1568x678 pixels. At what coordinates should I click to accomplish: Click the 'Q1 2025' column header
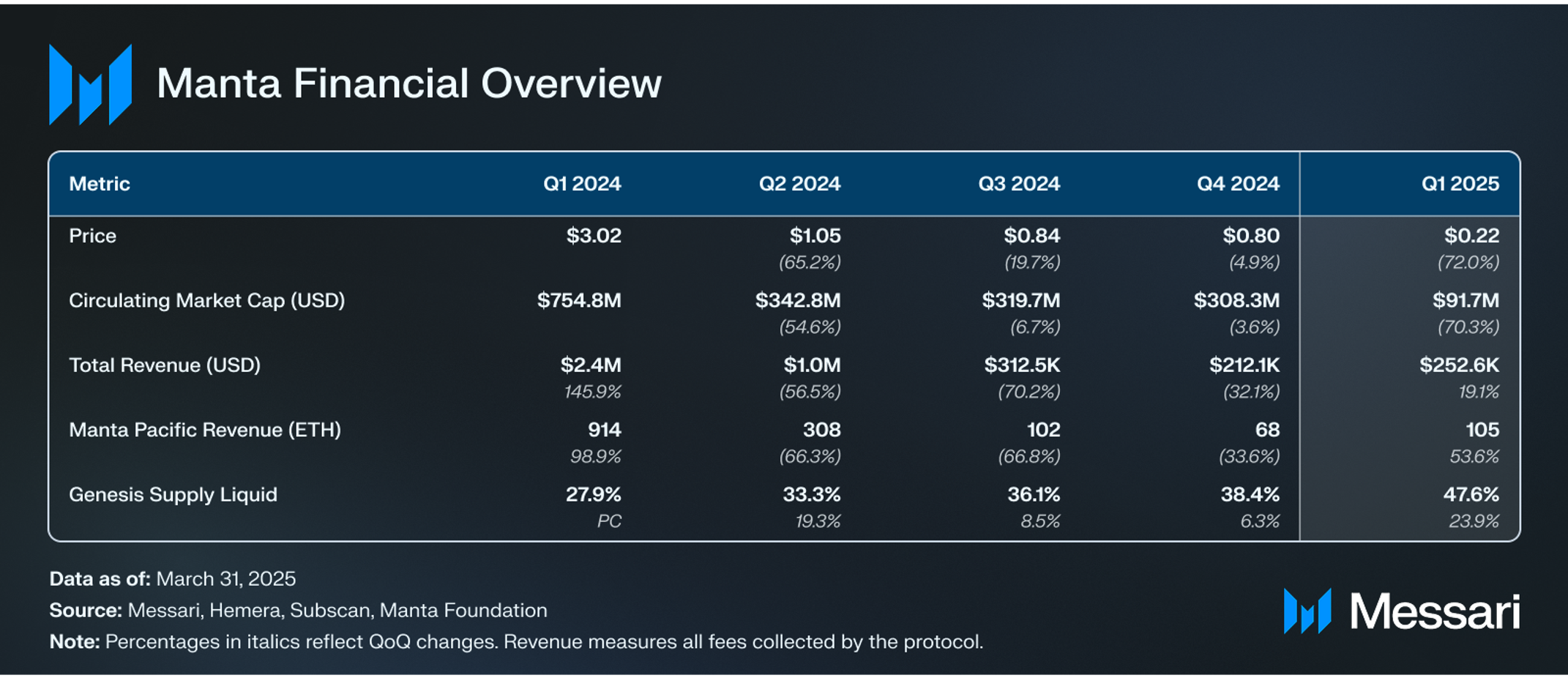click(1460, 184)
